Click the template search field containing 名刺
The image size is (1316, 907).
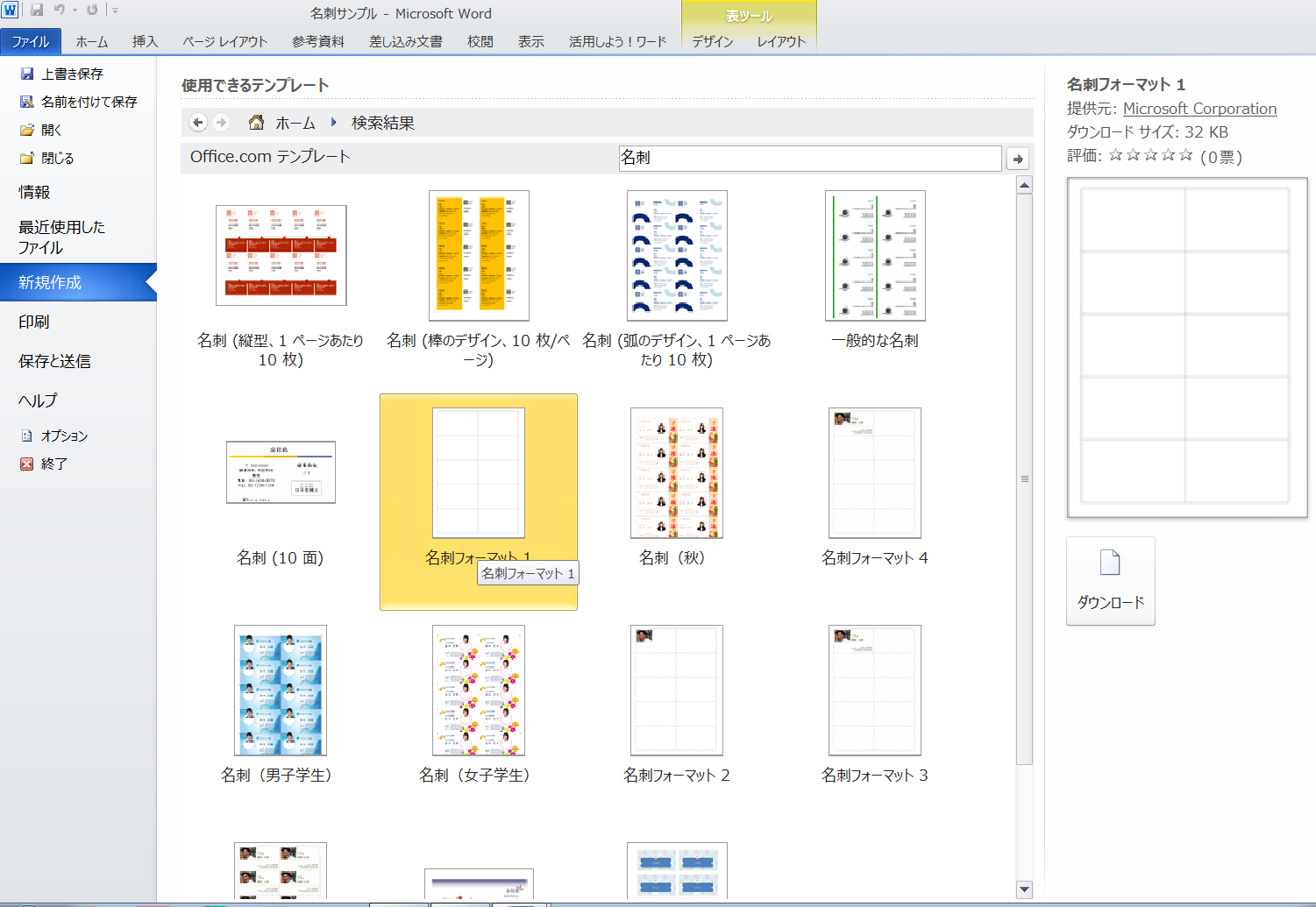point(810,158)
